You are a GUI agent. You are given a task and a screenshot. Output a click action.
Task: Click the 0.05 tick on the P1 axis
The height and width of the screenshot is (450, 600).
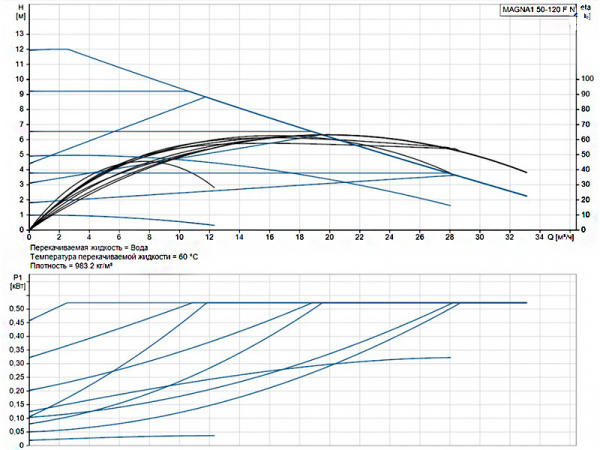14,431
